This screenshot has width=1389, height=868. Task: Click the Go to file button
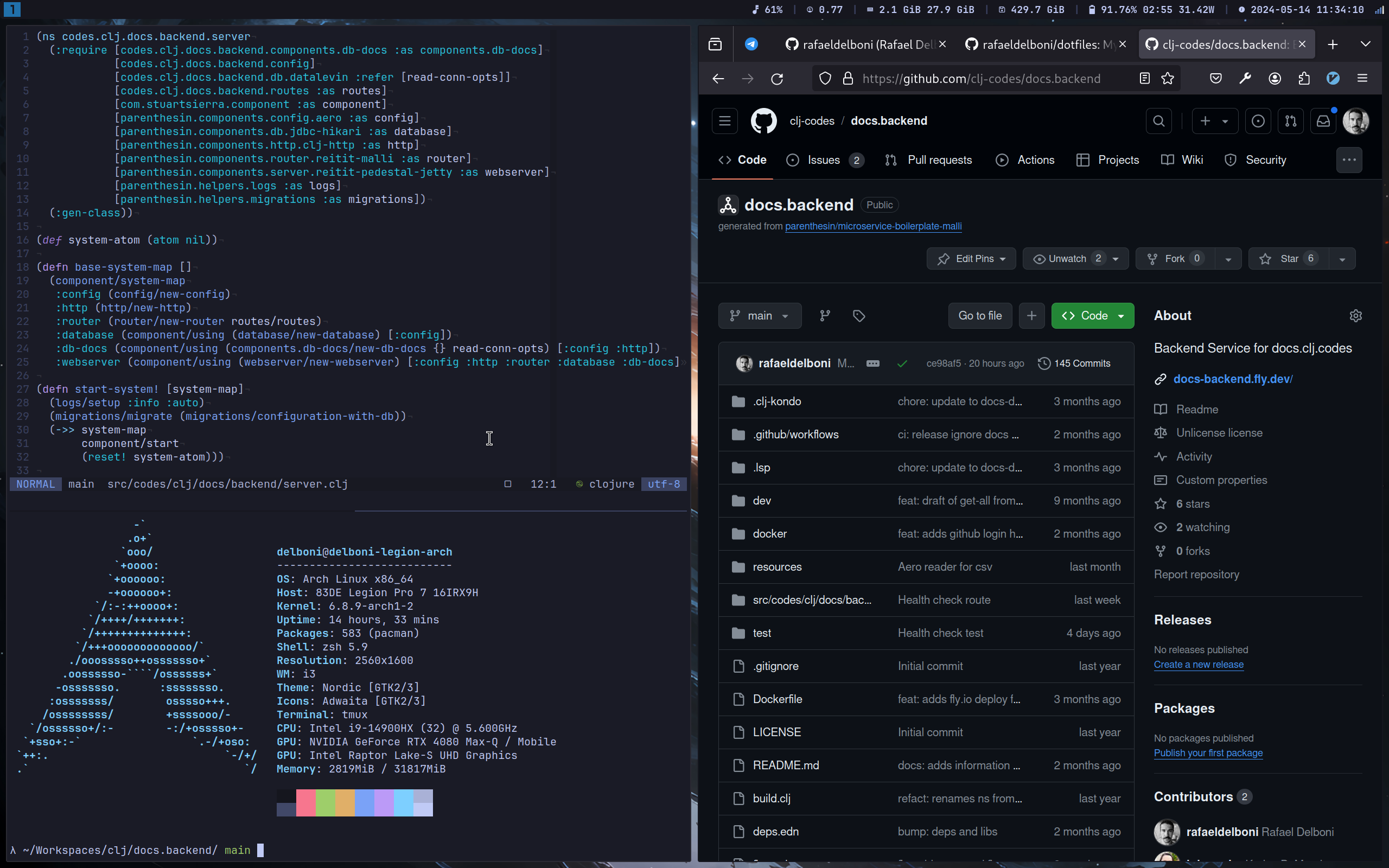pos(980,315)
